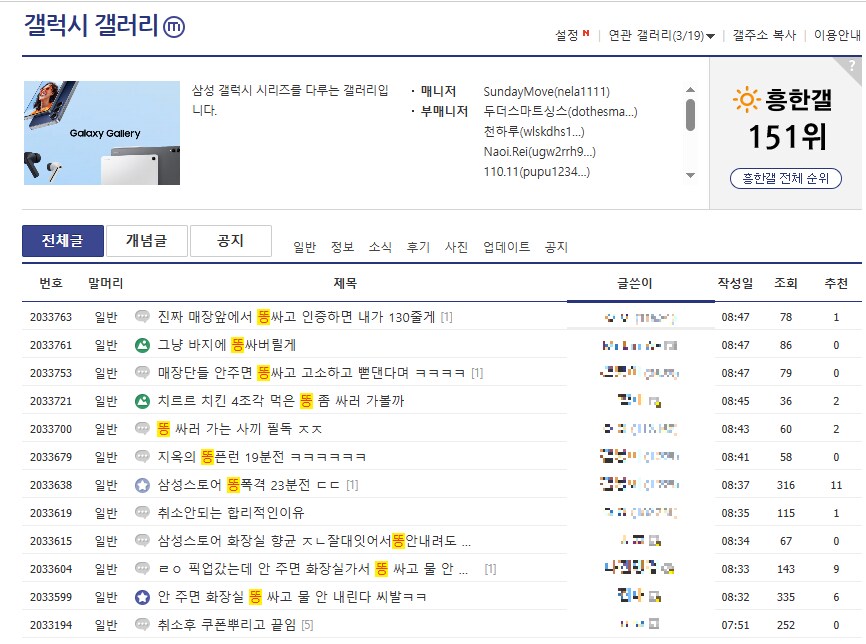Image resolution: width=866 pixels, height=644 pixels.
Task: Filter posts by 정보 category
Action: [342, 247]
